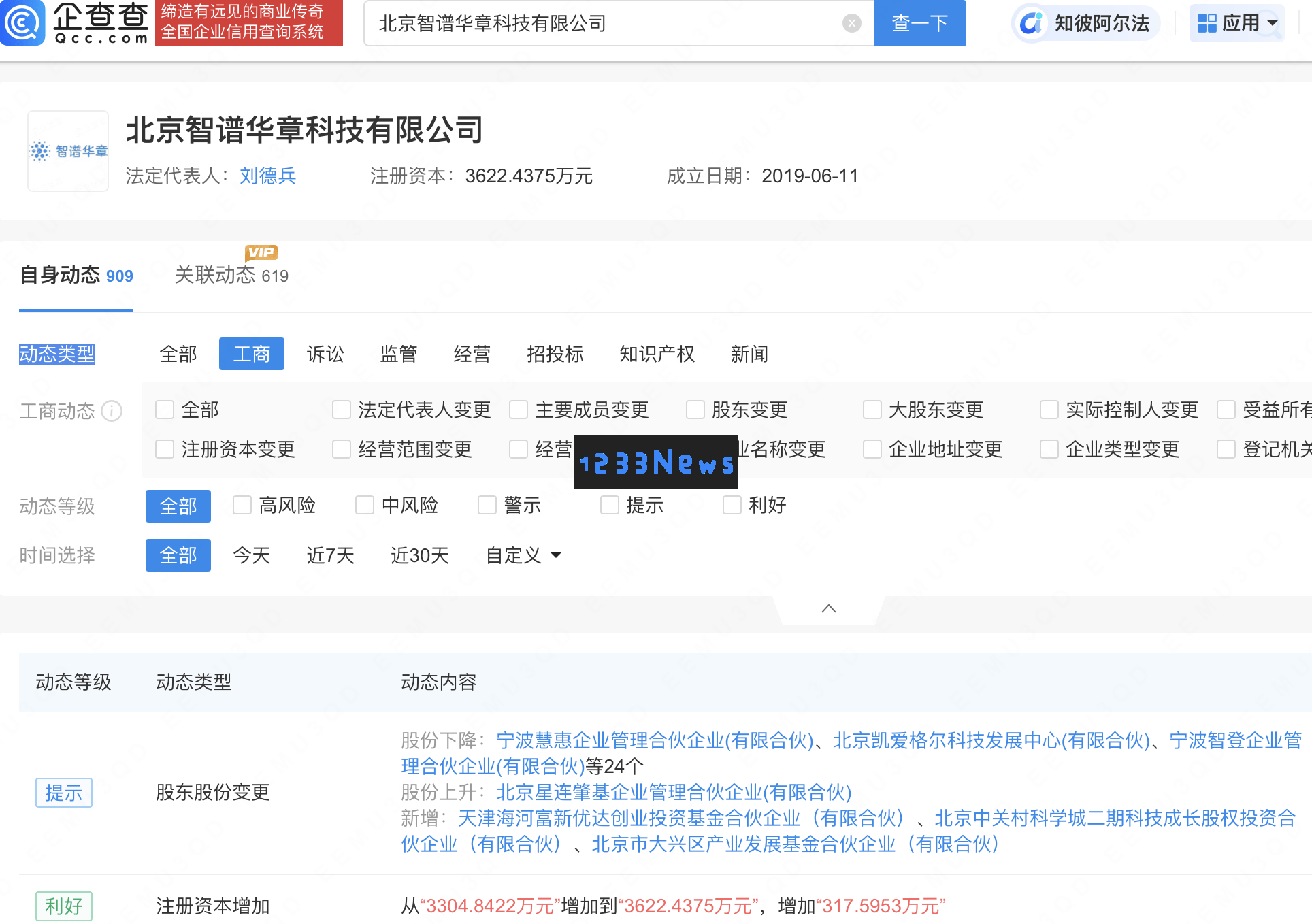Click the VIP badge on 关联动态
The image size is (1312, 924).
pyautogui.click(x=261, y=252)
